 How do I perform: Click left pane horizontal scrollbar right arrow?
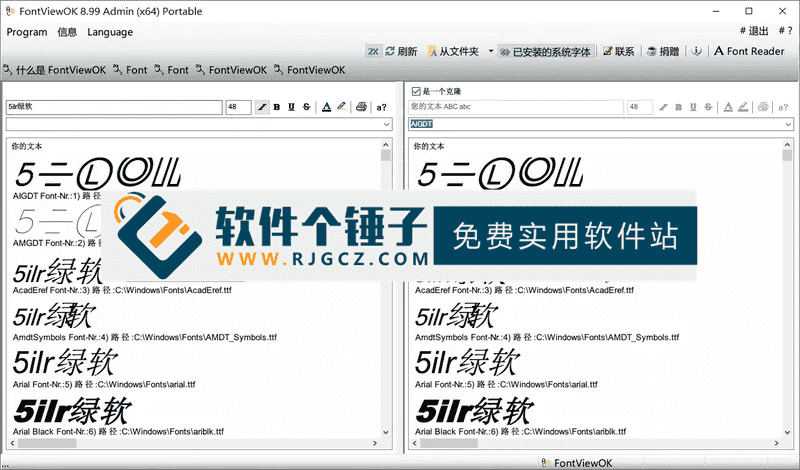point(375,443)
